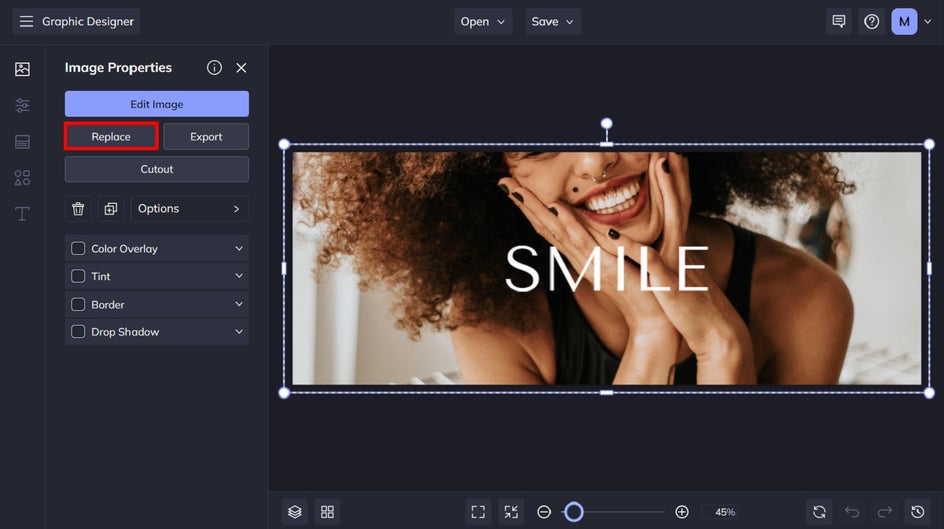This screenshot has height=529, width=944.
Task: Open the Customize sliders sidebar icon
Action: click(22, 105)
